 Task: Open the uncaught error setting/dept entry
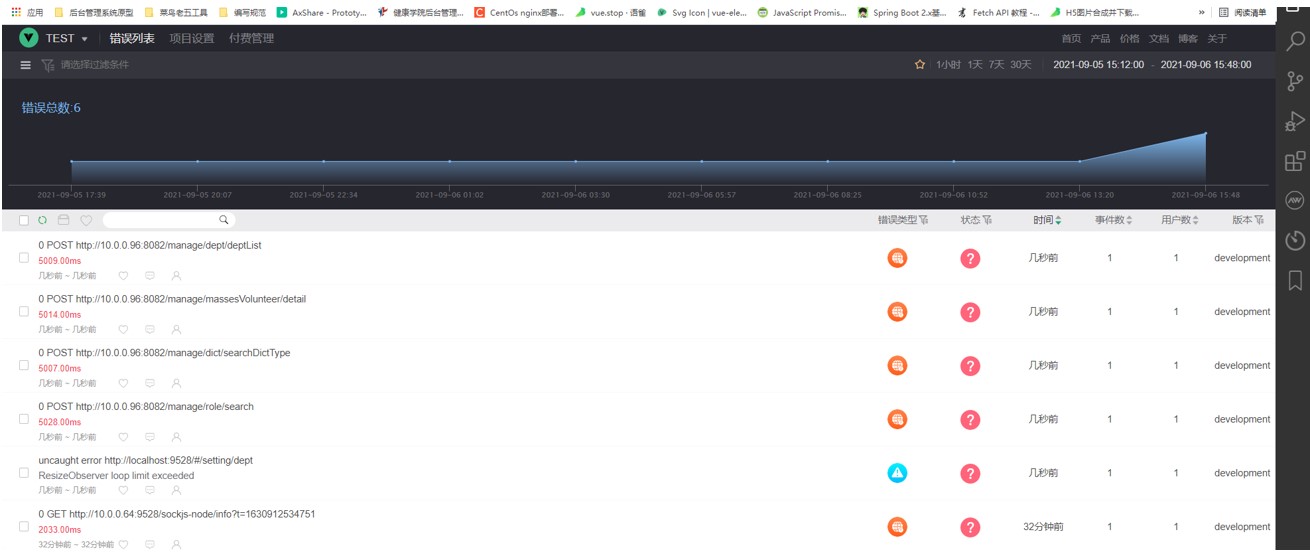tap(146, 461)
